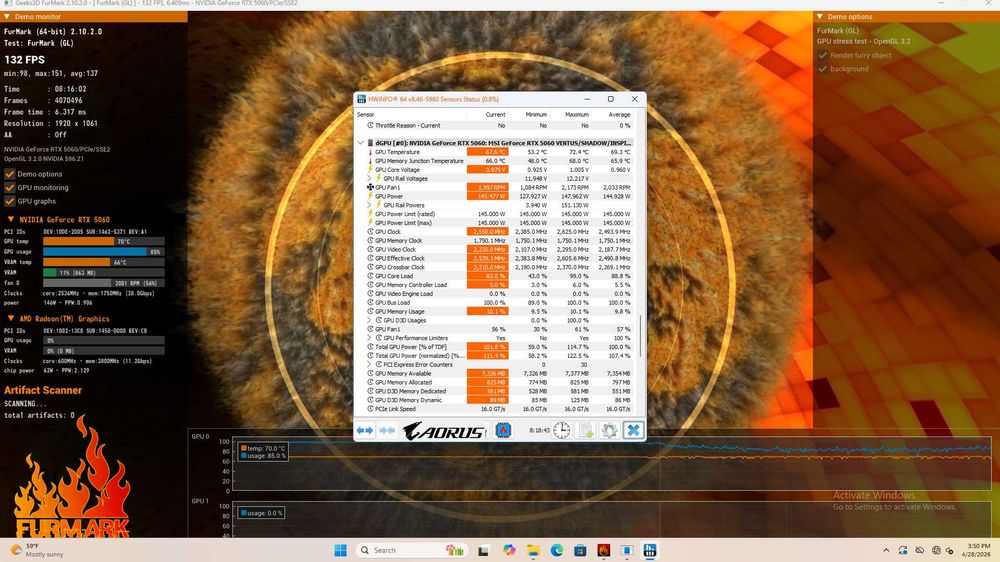Viewport: 1000px width, 562px height.
Task: Click the blue chip flame icon in HWiNFO toolbar
Action: click(503, 431)
